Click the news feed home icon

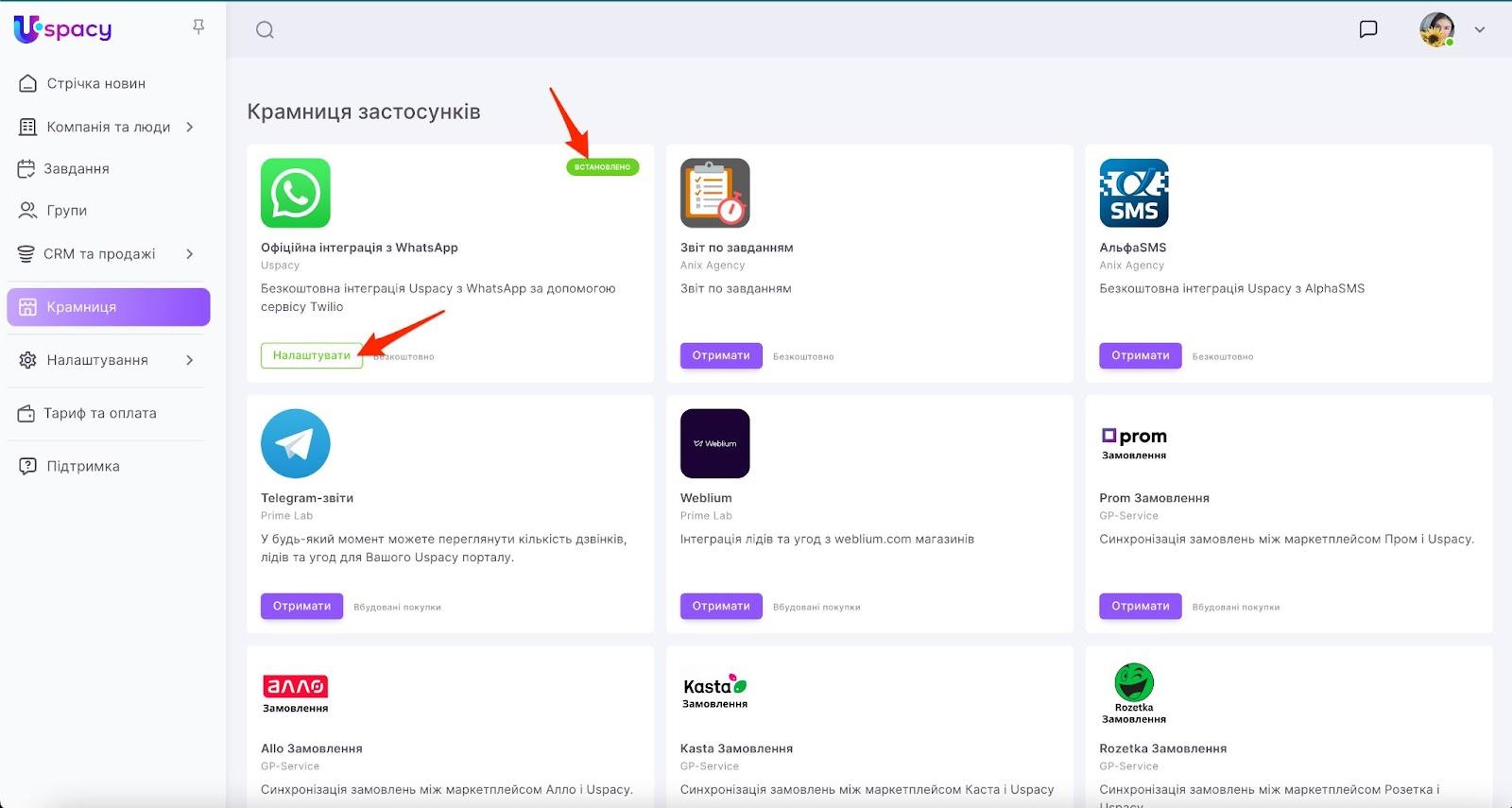[x=27, y=83]
